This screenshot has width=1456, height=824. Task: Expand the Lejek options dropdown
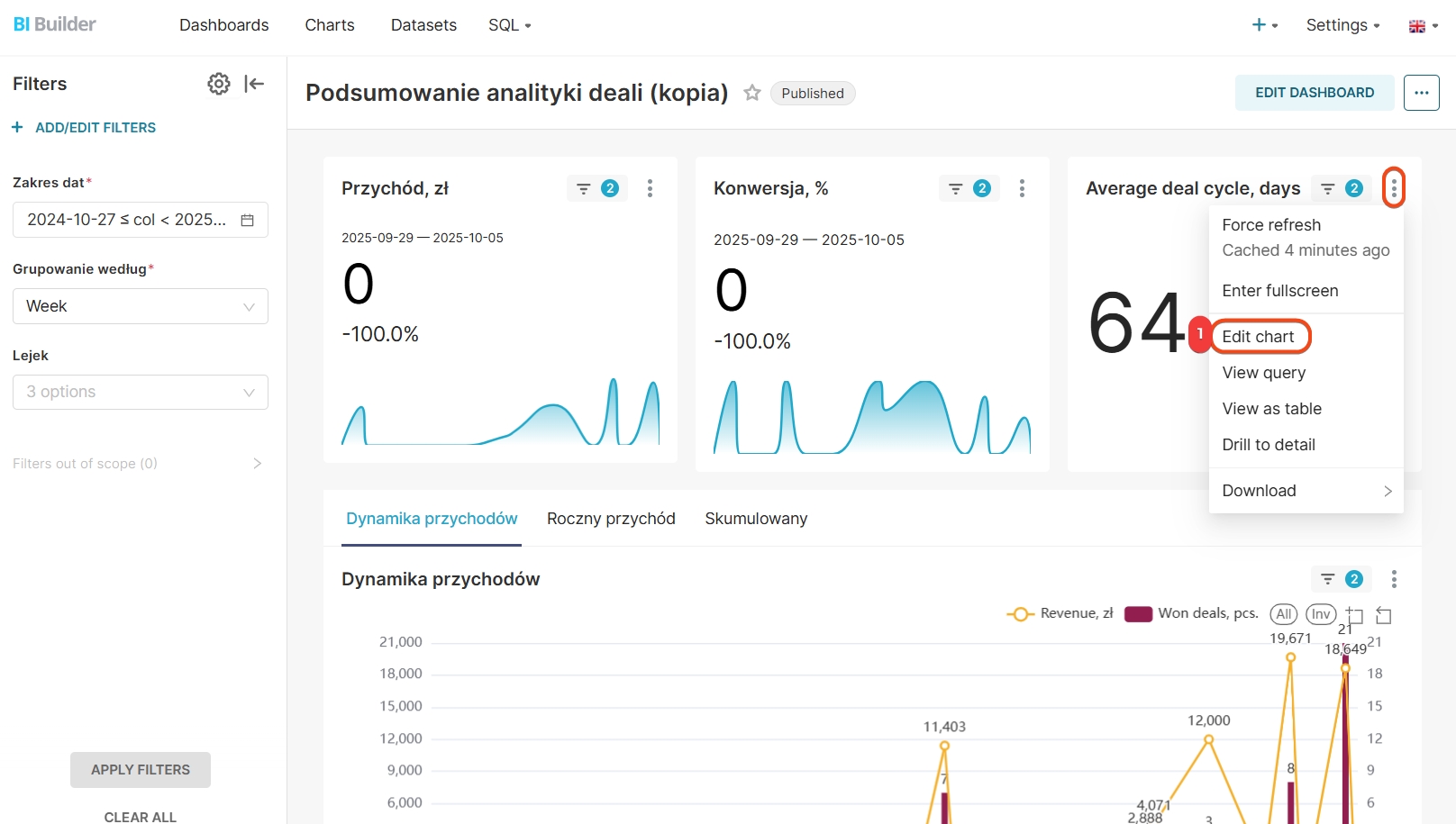point(141,392)
